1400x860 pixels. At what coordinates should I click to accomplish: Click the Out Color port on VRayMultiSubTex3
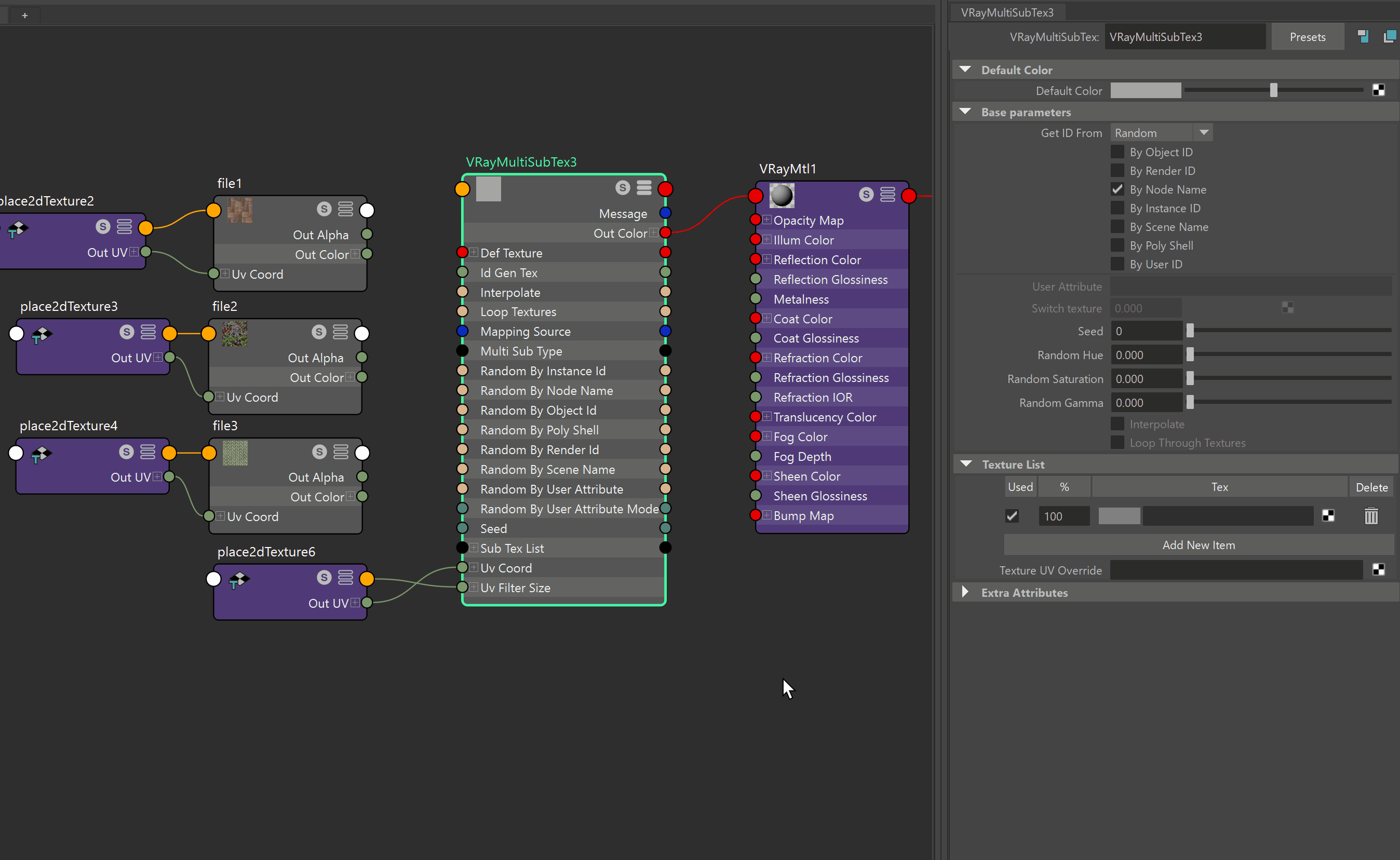pos(665,233)
